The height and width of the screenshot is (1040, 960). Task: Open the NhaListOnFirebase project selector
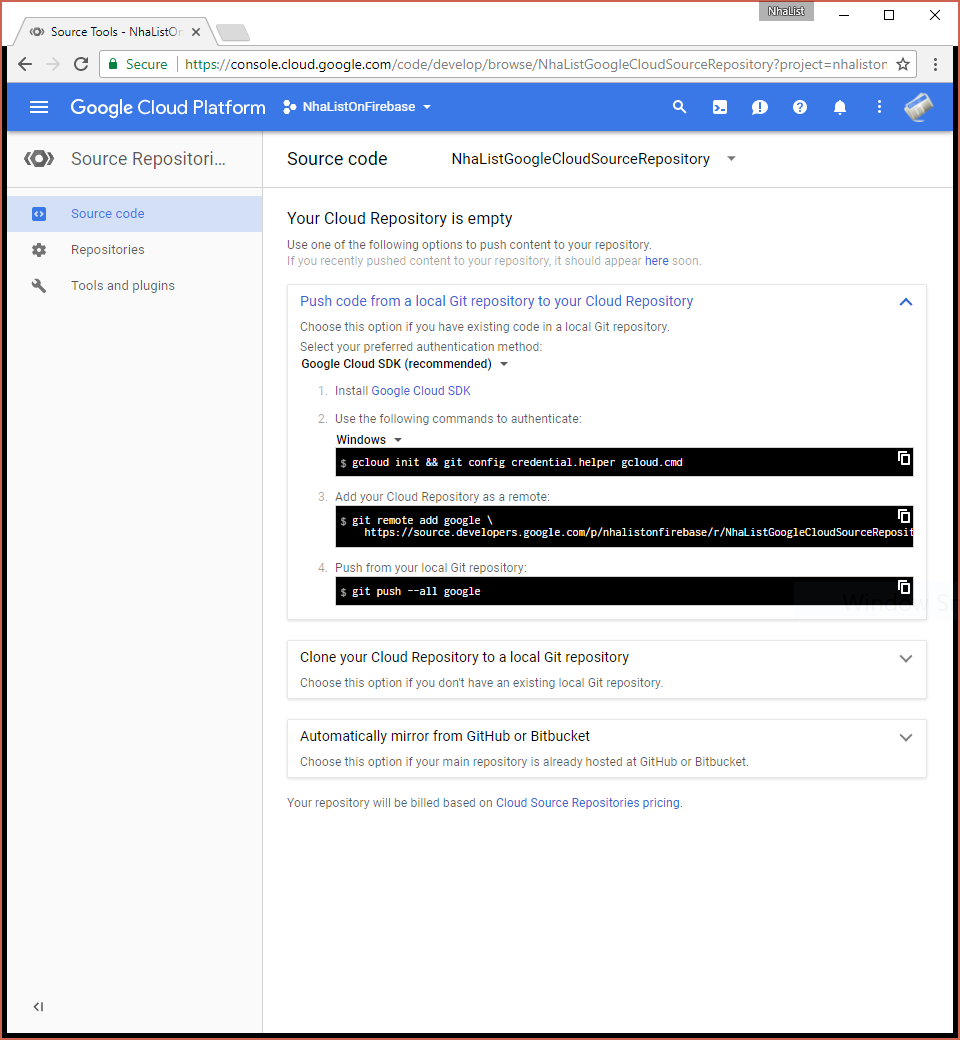point(357,107)
